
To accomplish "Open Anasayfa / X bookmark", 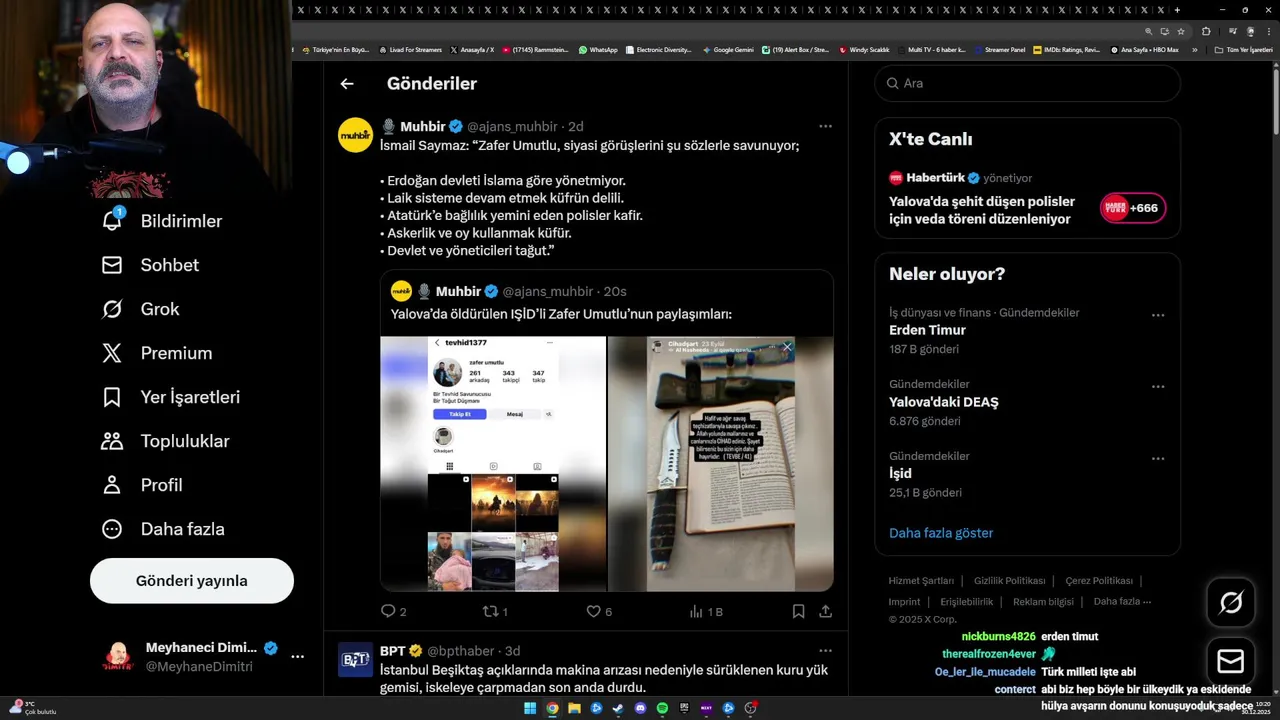I will click(471, 49).
